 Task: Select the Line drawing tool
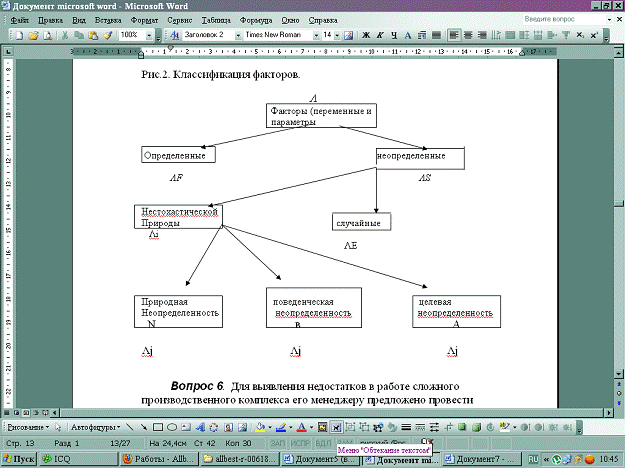pyautogui.click(x=128, y=426)
